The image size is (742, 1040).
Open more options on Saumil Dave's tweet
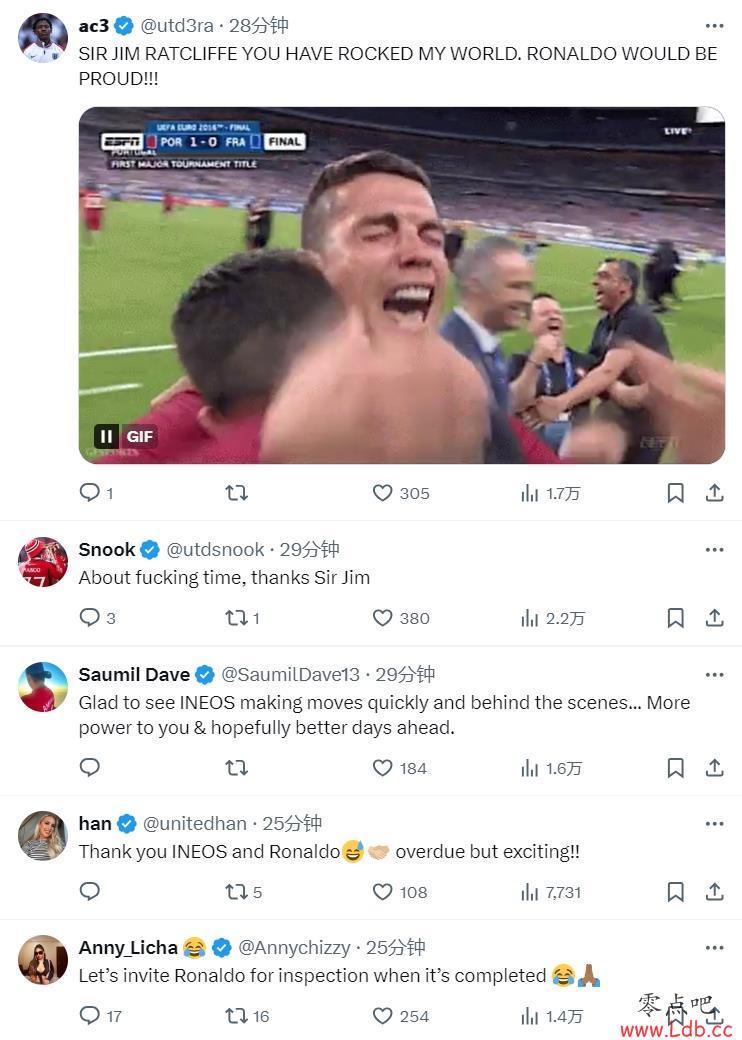click(x=714, y=675)
